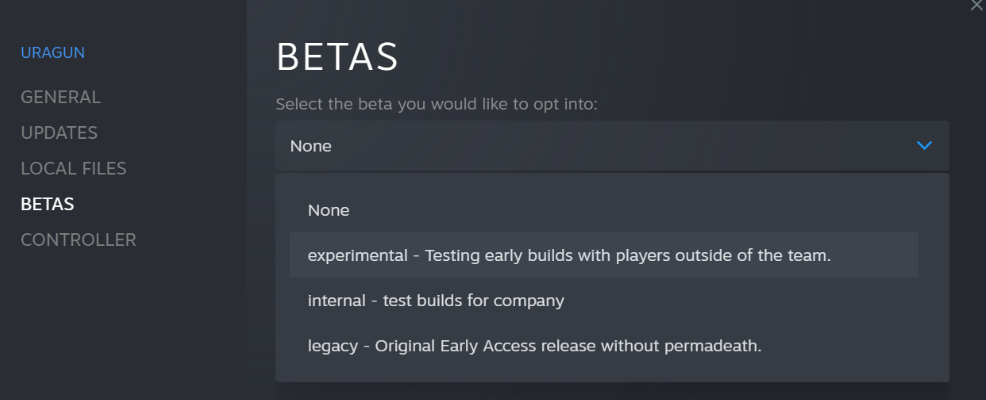Choose the None option in the list
Screen dimensions: 986x400
click(329, 210)
